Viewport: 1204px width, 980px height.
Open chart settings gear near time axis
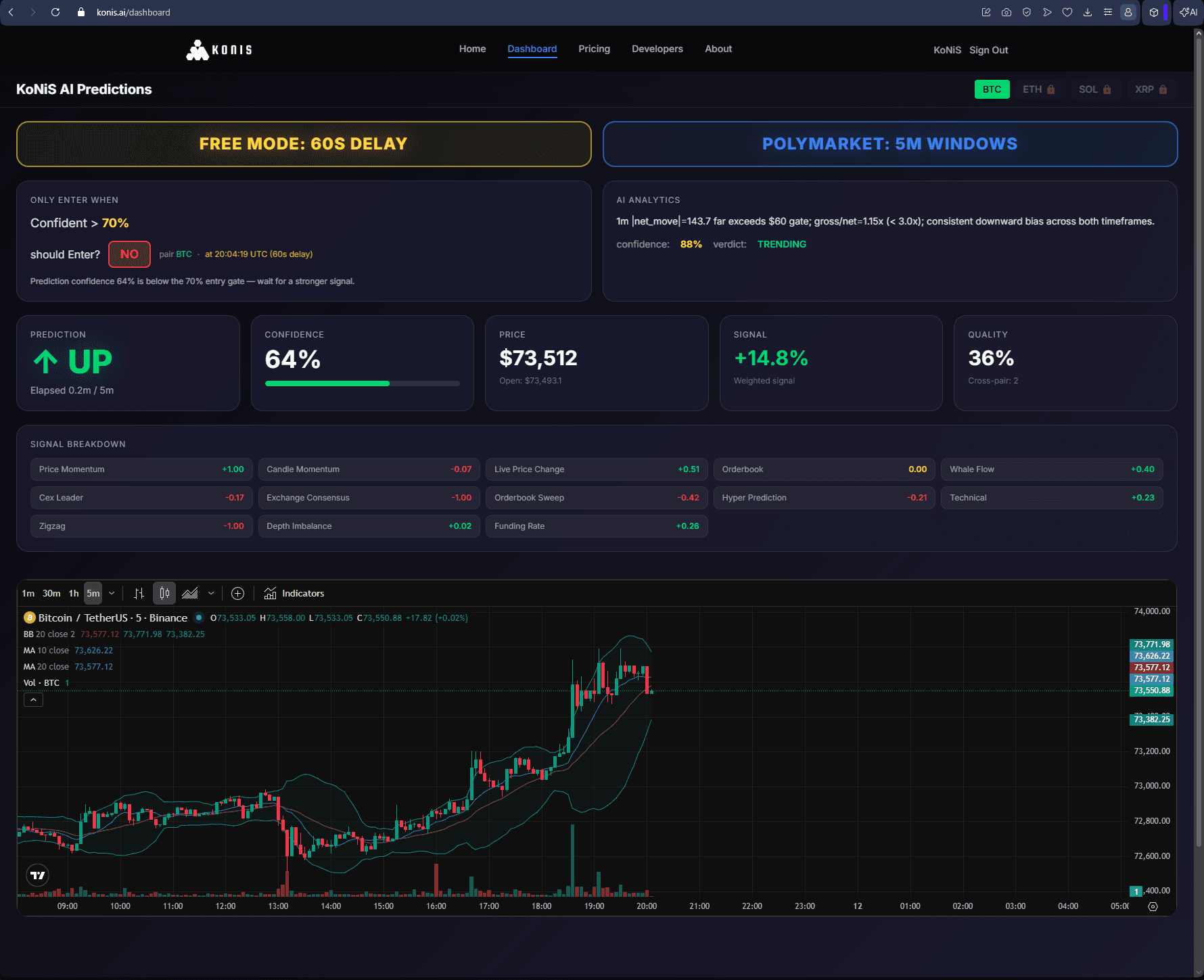1153,906
